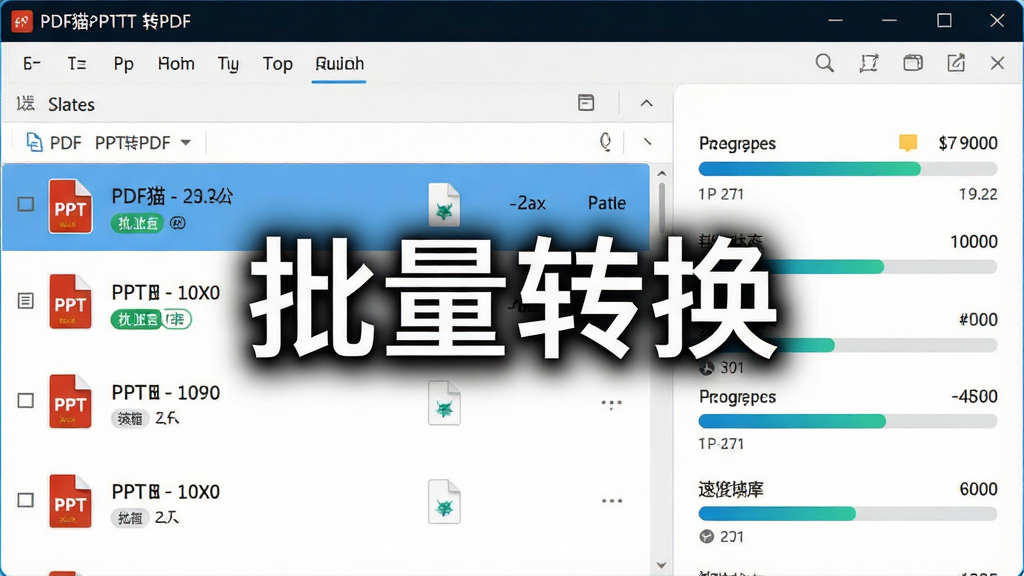Viewport: 1024px width, 576px height.
Task: Click the yellow note flag beside $79000
Action: point(908,142)
